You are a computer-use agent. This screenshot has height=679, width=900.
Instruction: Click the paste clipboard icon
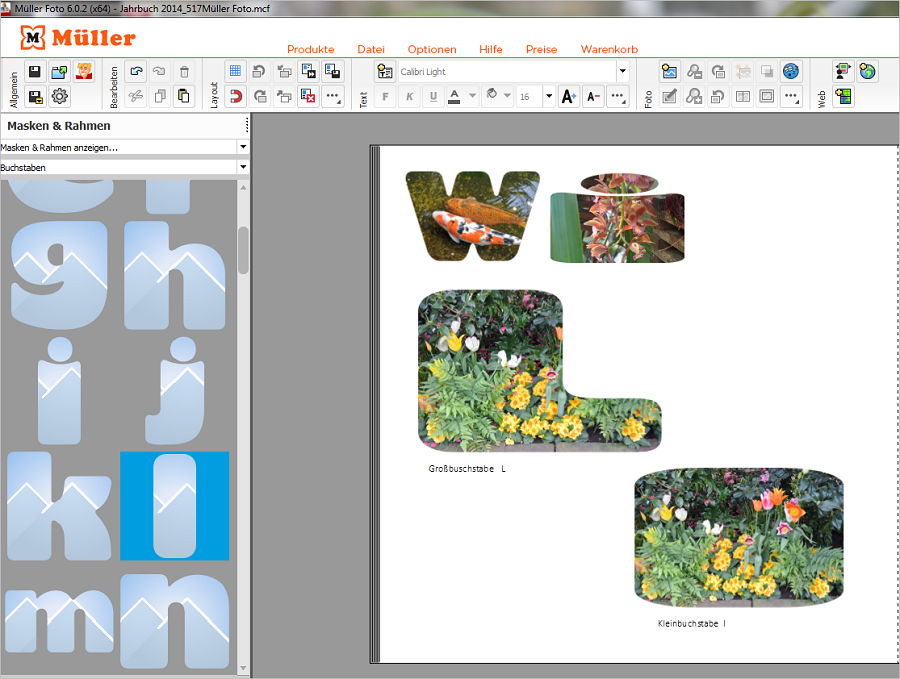tap(184, 96)
